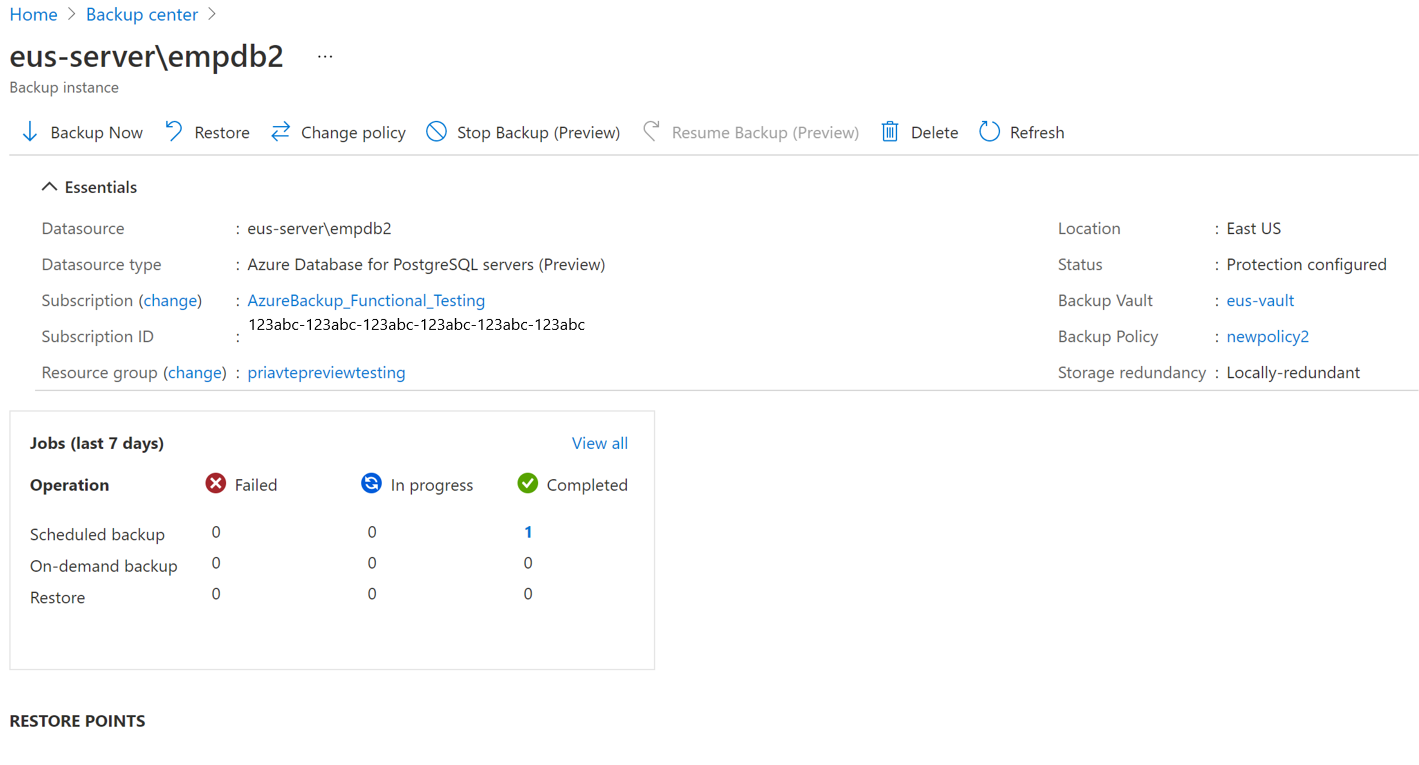Collapse the Essentials section
Screen dimensions: 1419x765
point(49,186)
